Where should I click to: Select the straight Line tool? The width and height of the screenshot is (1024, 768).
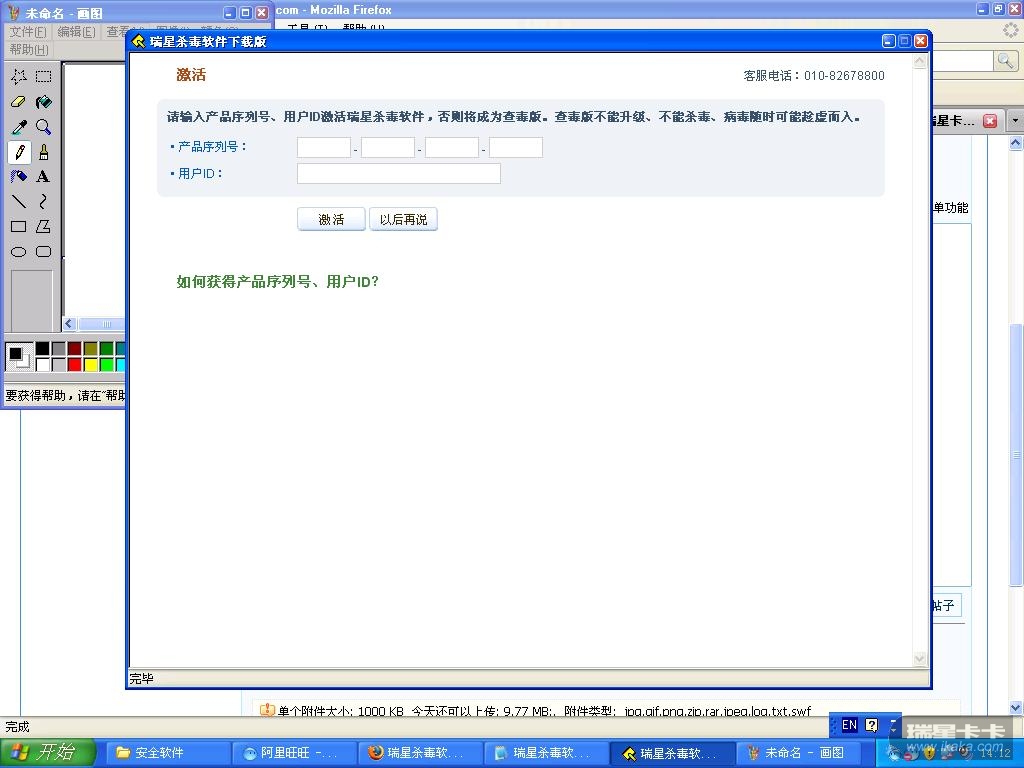18,202
